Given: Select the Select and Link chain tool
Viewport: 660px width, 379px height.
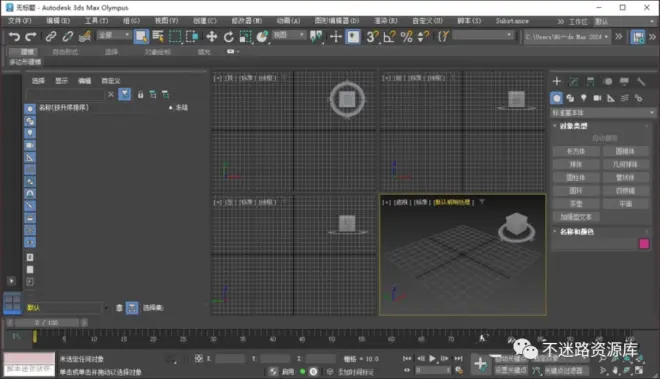Looking at the screenshot, I should click(51, 37).
